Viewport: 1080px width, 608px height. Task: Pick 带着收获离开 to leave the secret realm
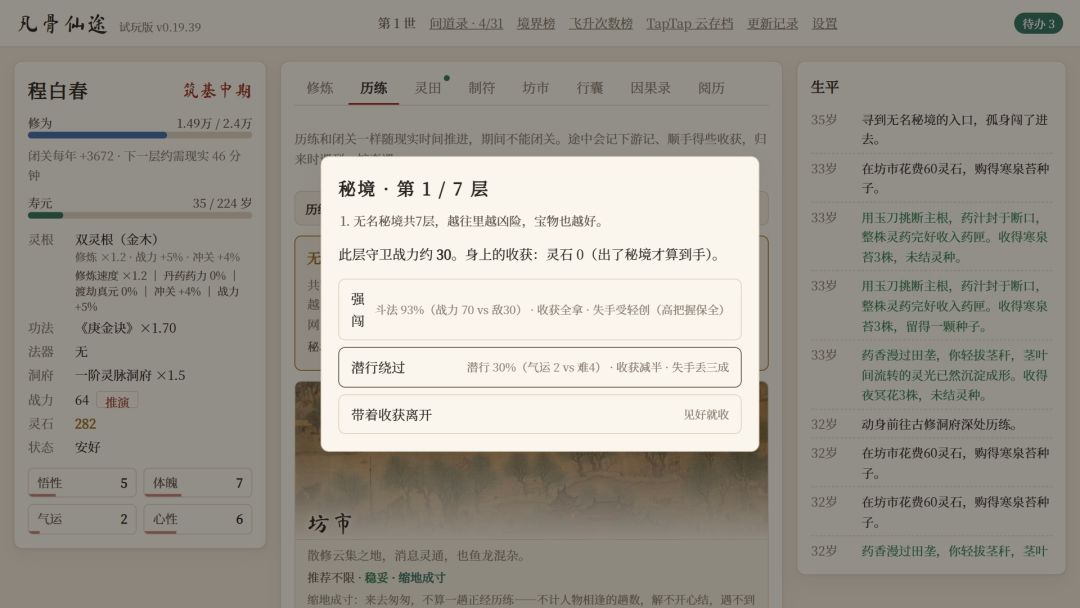(539, 415)
